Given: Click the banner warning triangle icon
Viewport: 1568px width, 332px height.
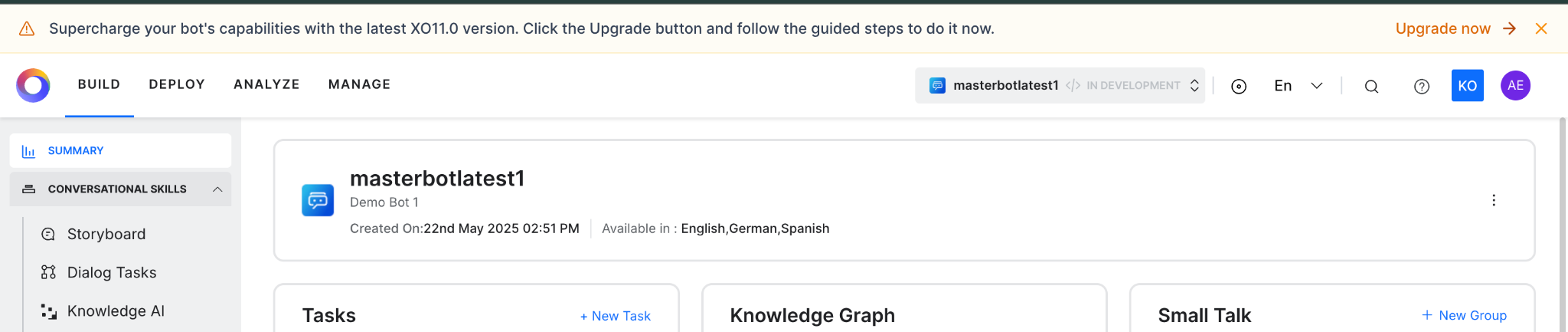Looking at the screenshot, I should pyautogui.click(x=27, y=29).
